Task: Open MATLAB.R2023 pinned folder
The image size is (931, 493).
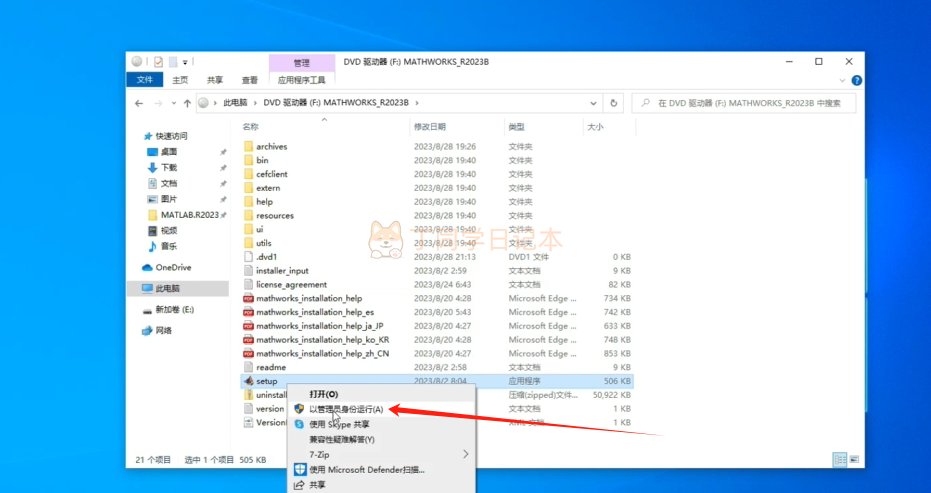Action: 189,215
